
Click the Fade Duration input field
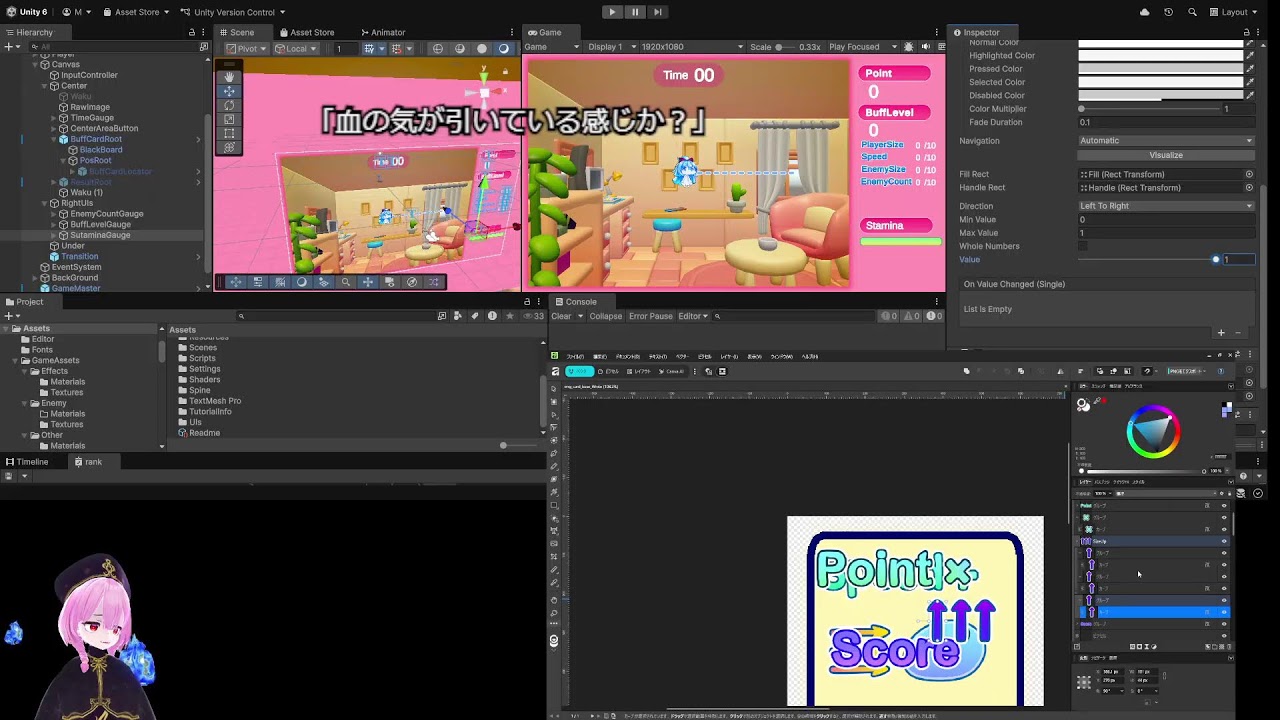[x=1166, y=122]
